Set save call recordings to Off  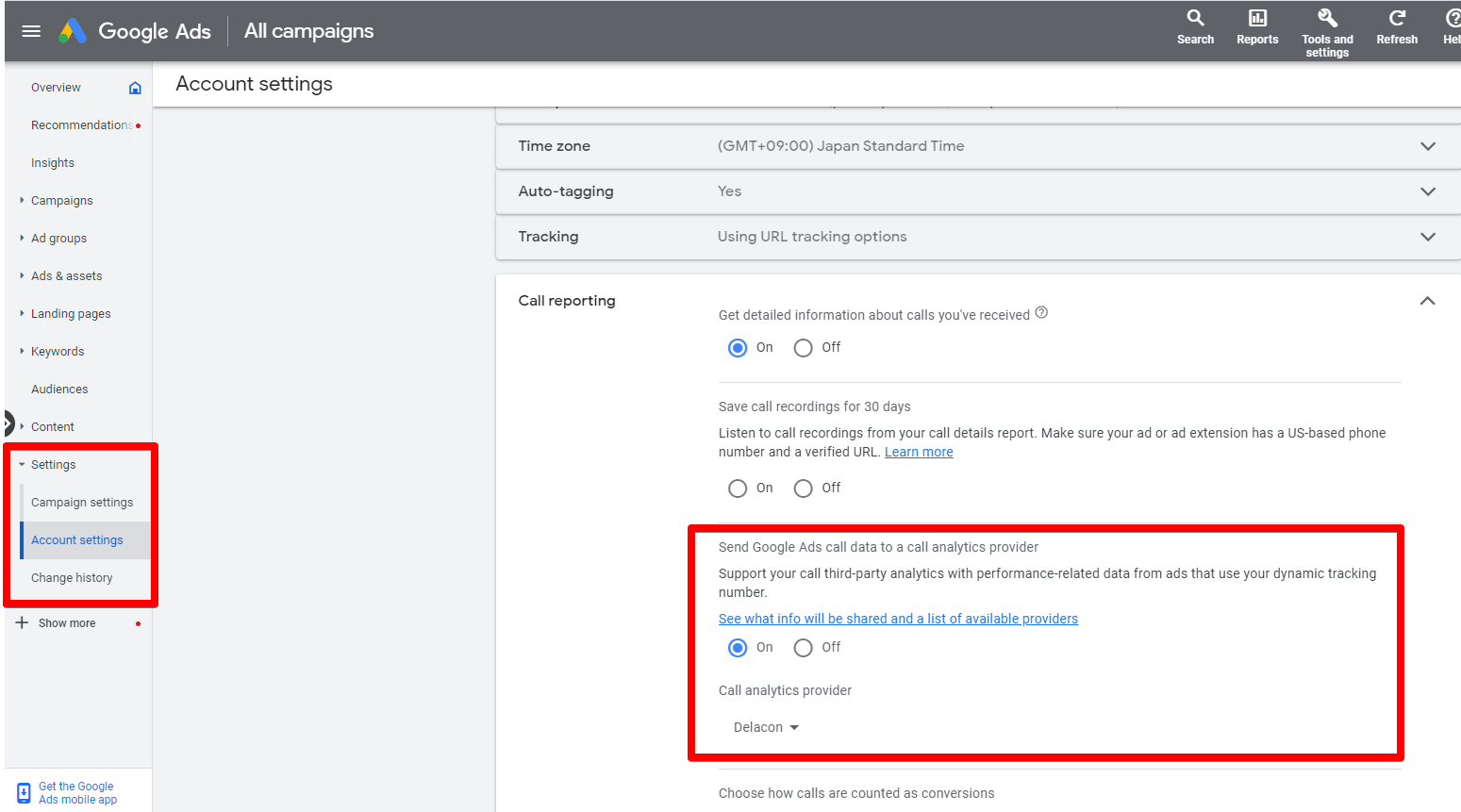point(803,489)
